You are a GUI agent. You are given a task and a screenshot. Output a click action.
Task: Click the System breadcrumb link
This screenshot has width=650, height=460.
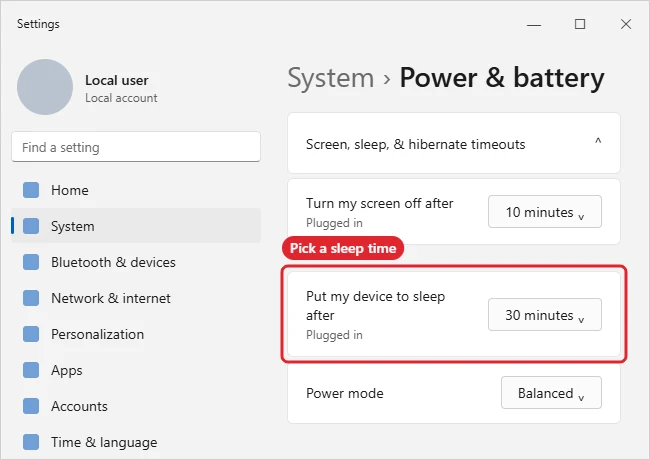pos(331,78)
